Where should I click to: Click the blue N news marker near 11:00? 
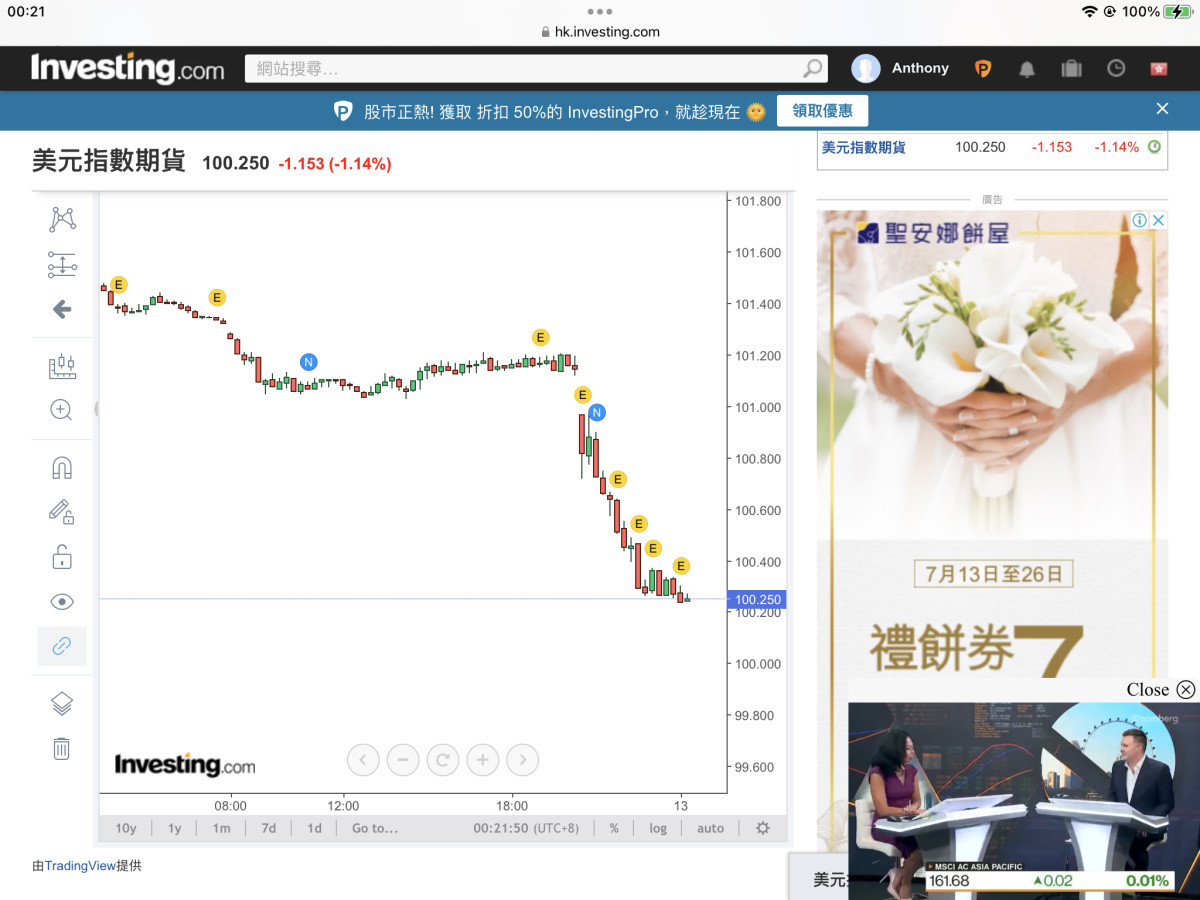click(309, 362)
